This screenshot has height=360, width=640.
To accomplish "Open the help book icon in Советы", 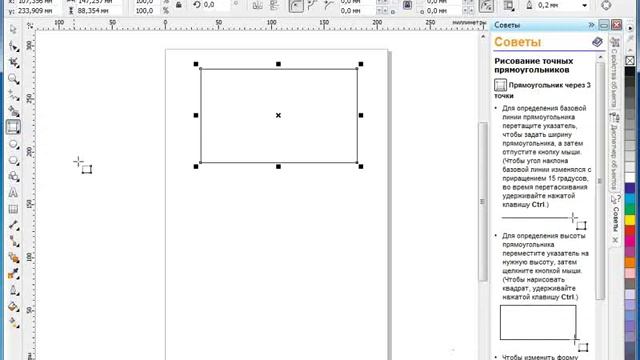I will point(597,42).
